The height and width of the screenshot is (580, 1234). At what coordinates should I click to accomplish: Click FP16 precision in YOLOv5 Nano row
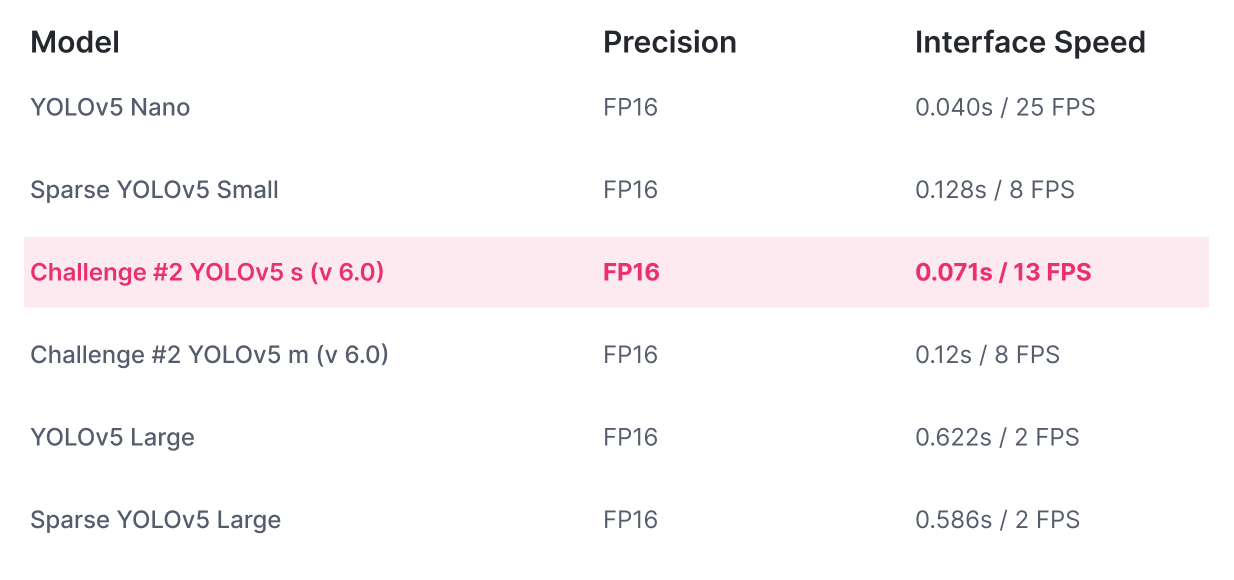[631, 107]
